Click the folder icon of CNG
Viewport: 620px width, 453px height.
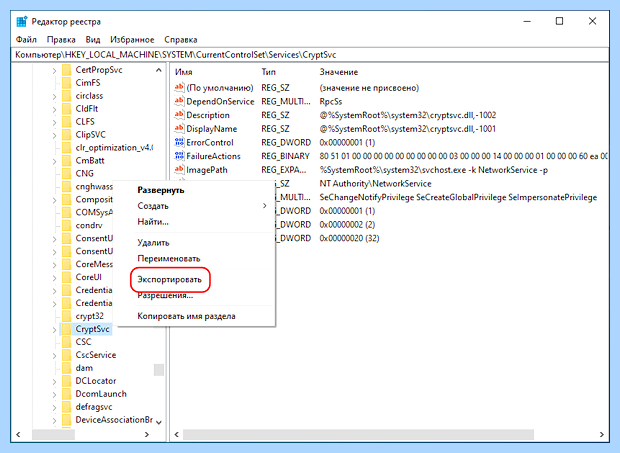pyautogui.click(x=66, y=174)
